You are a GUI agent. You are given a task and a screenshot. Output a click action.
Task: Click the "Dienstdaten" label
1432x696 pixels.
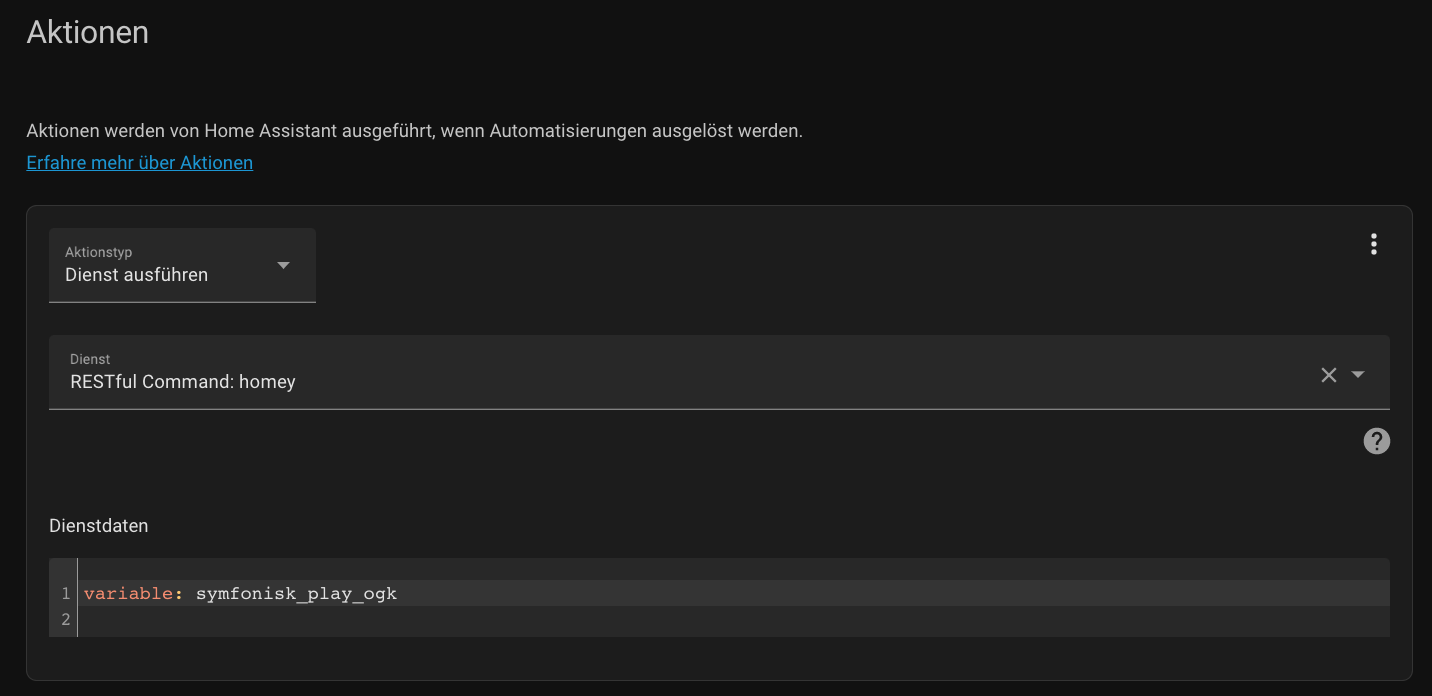99,526
